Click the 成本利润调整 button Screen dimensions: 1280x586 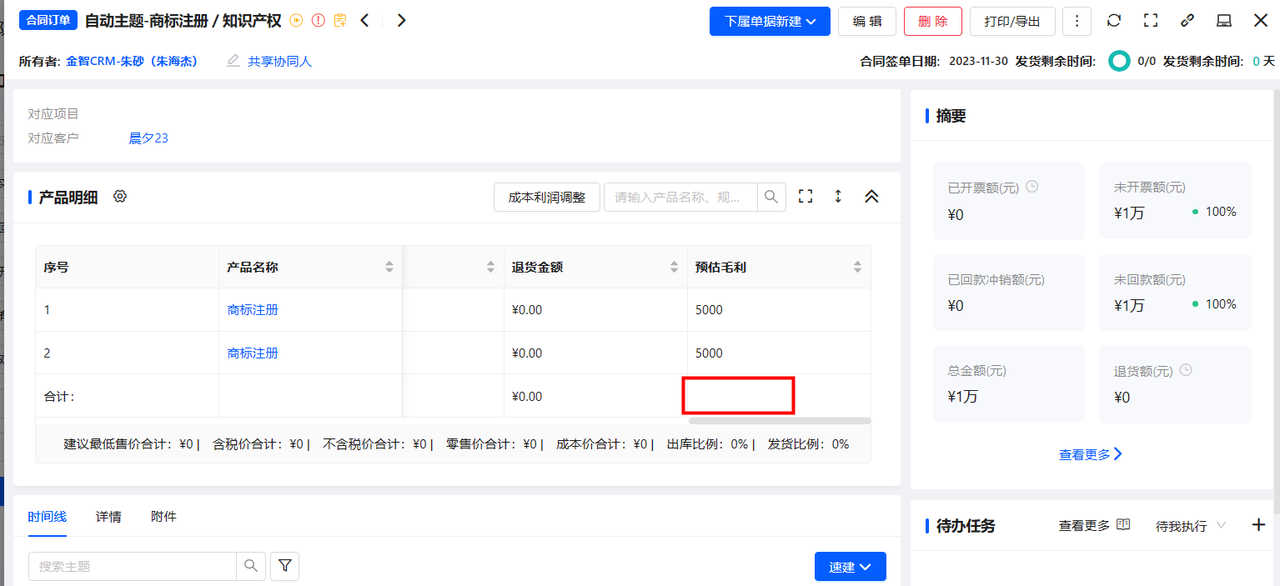[547, 197]
